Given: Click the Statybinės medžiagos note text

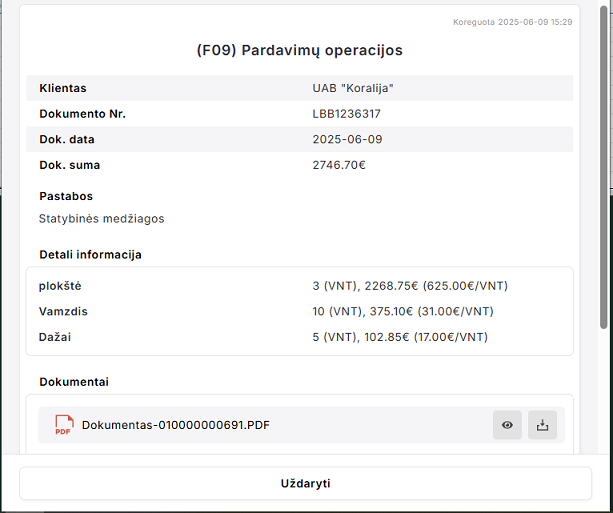Looking at the screenshot, I should 102,218.
